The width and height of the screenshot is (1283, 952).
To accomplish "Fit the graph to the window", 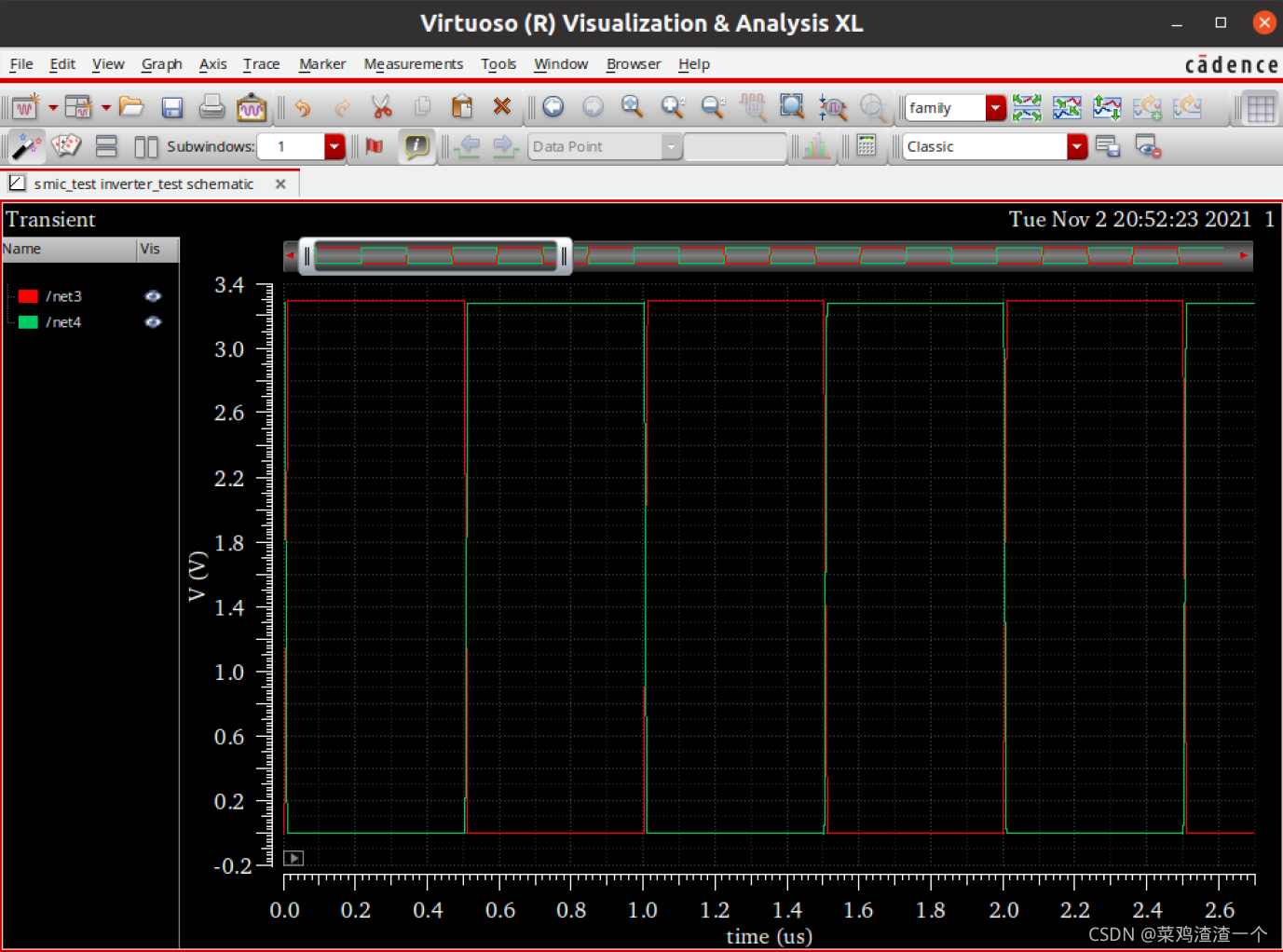I will click(x=792, y=107).
